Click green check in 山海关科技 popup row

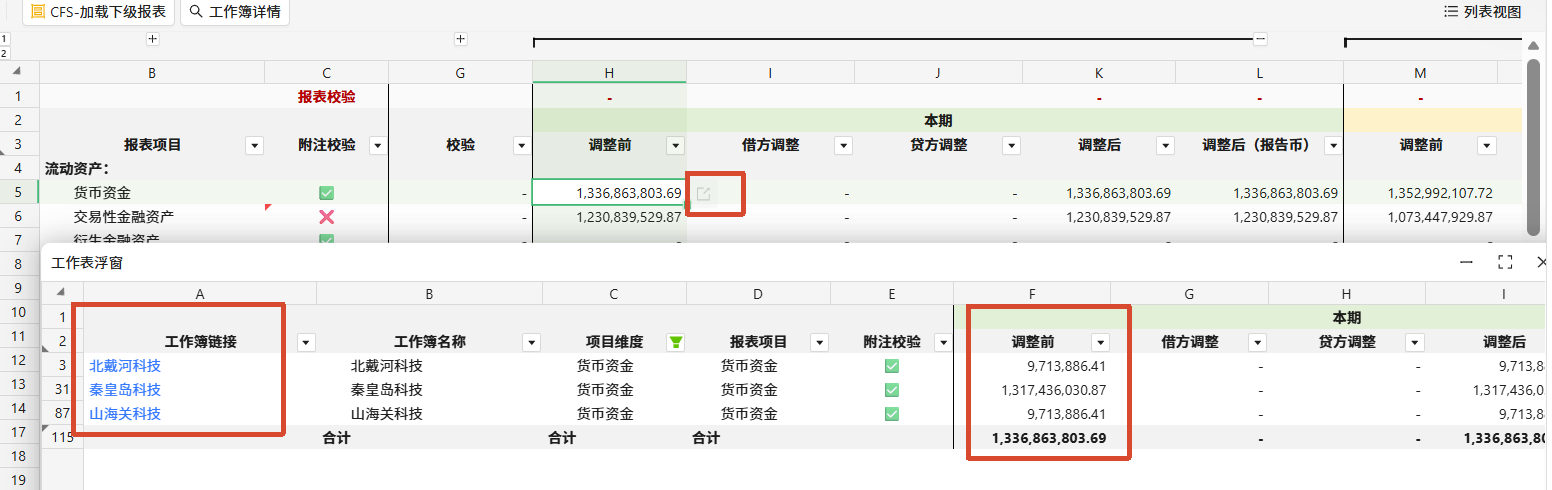click(892, 414)
